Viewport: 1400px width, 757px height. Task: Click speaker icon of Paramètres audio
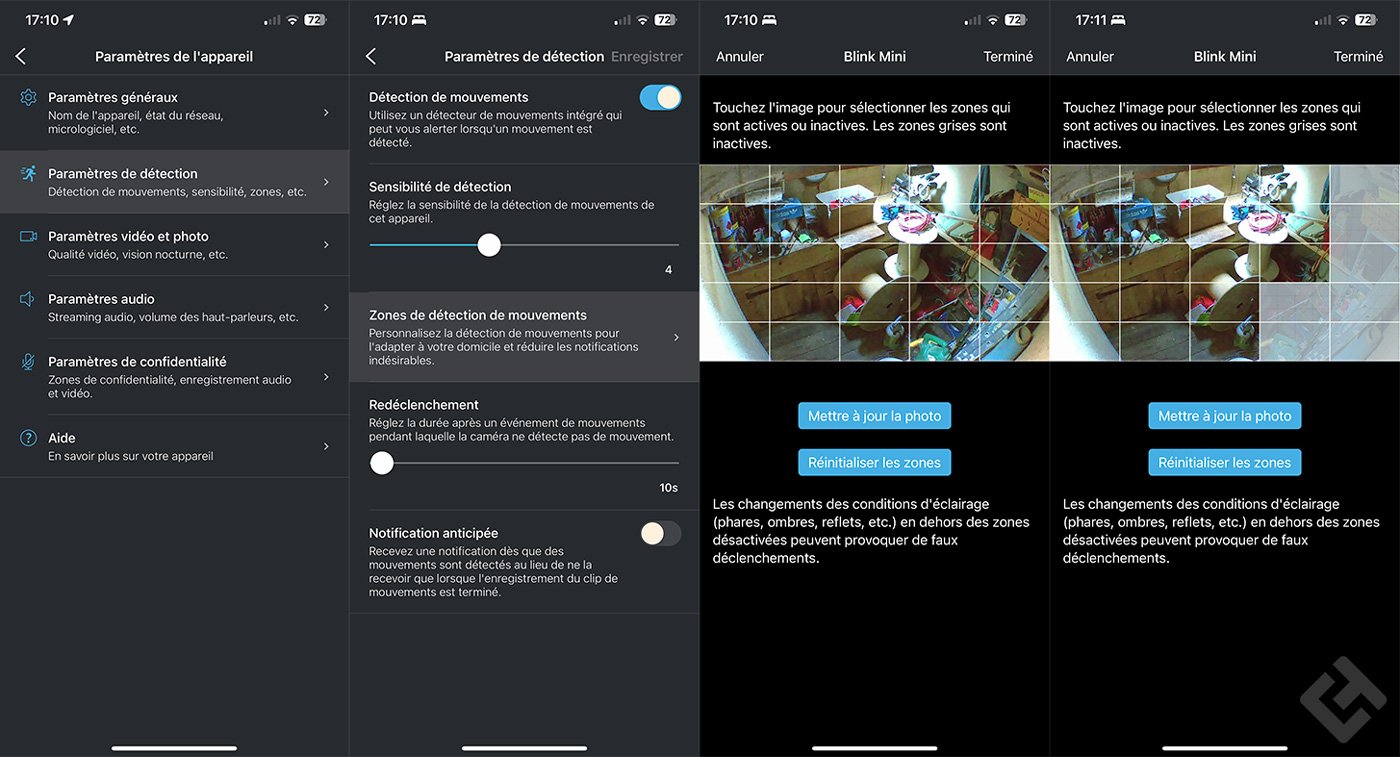(x=28, y=299)
